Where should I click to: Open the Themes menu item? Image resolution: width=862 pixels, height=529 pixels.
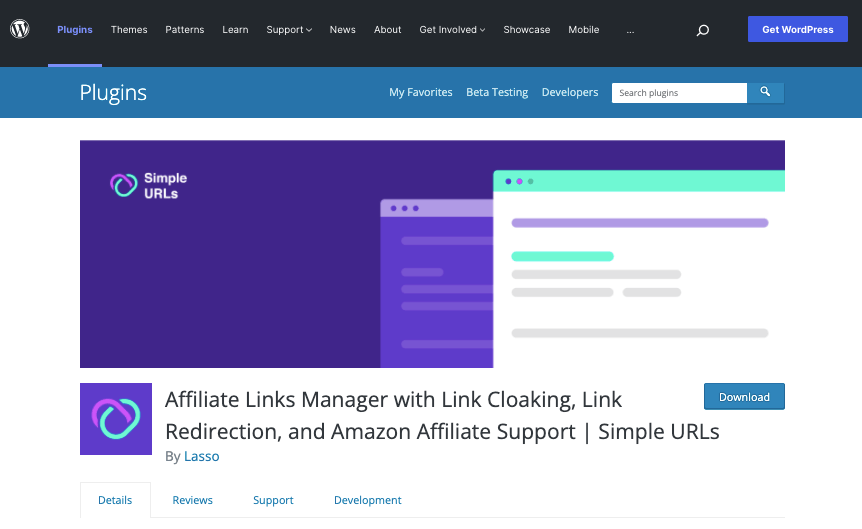point(129,30)
